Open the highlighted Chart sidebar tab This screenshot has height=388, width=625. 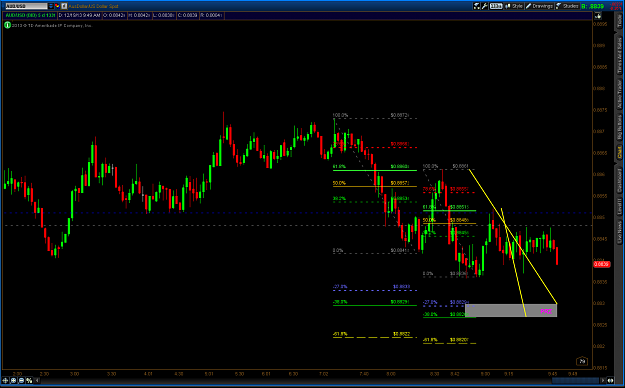tap(619, 152)
